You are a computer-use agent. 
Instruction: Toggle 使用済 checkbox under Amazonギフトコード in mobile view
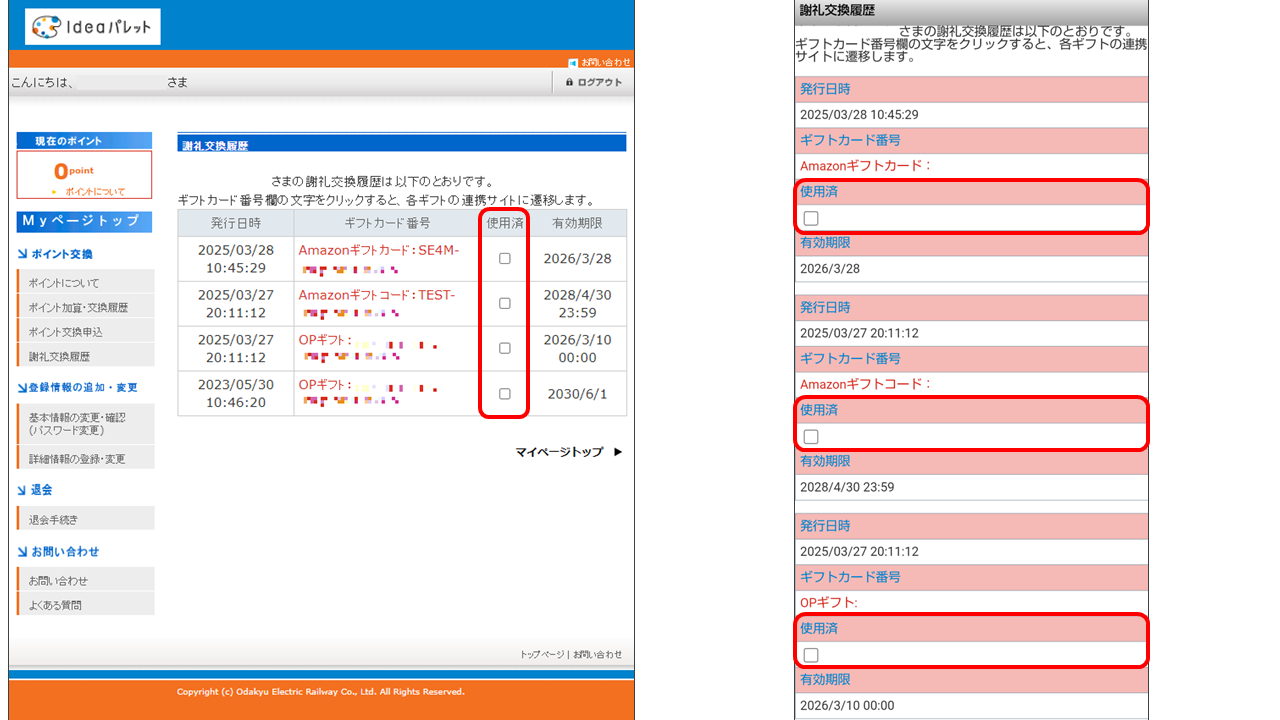click(811, 437)
